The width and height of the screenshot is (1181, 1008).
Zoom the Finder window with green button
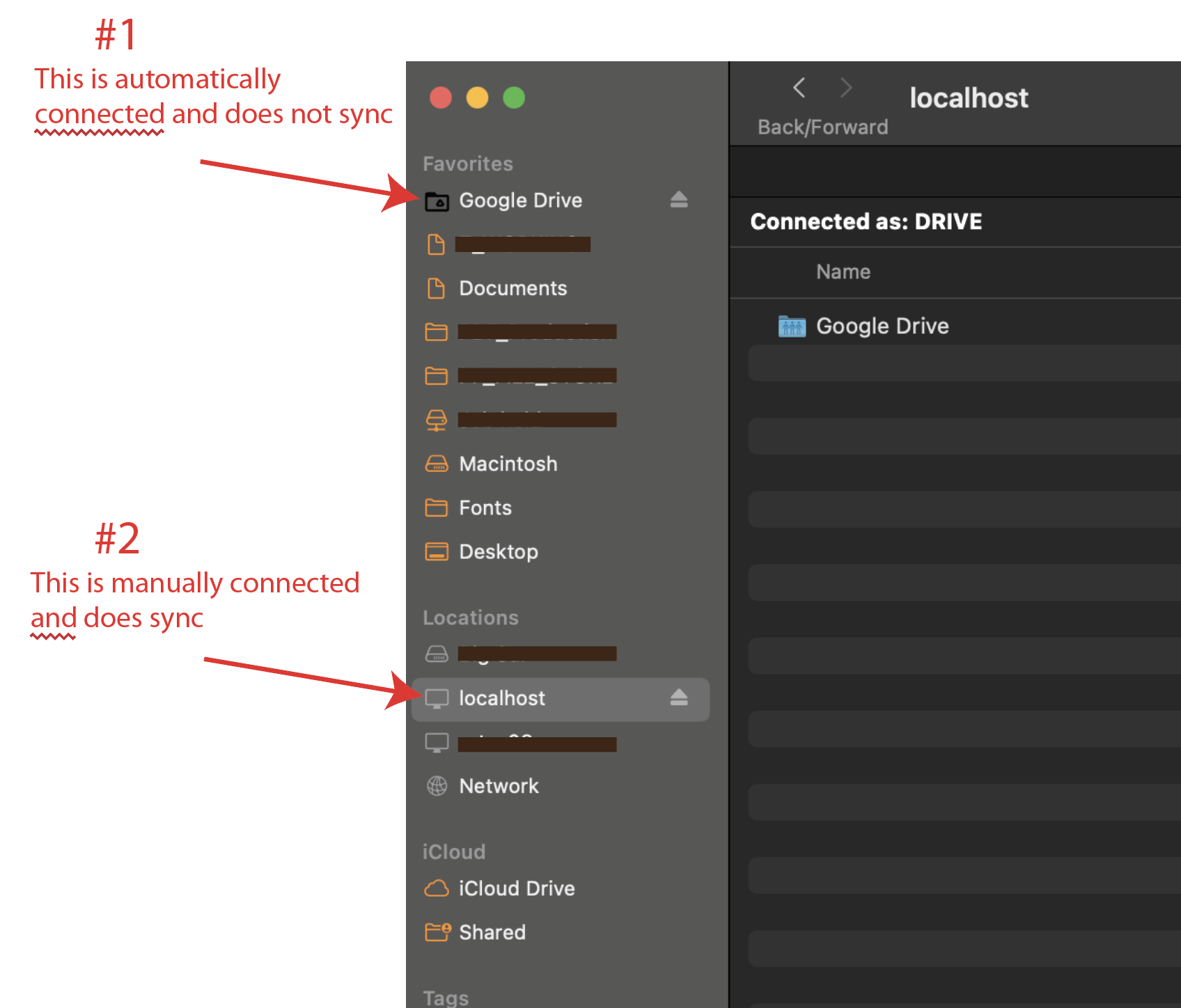[x=514, y=97]
